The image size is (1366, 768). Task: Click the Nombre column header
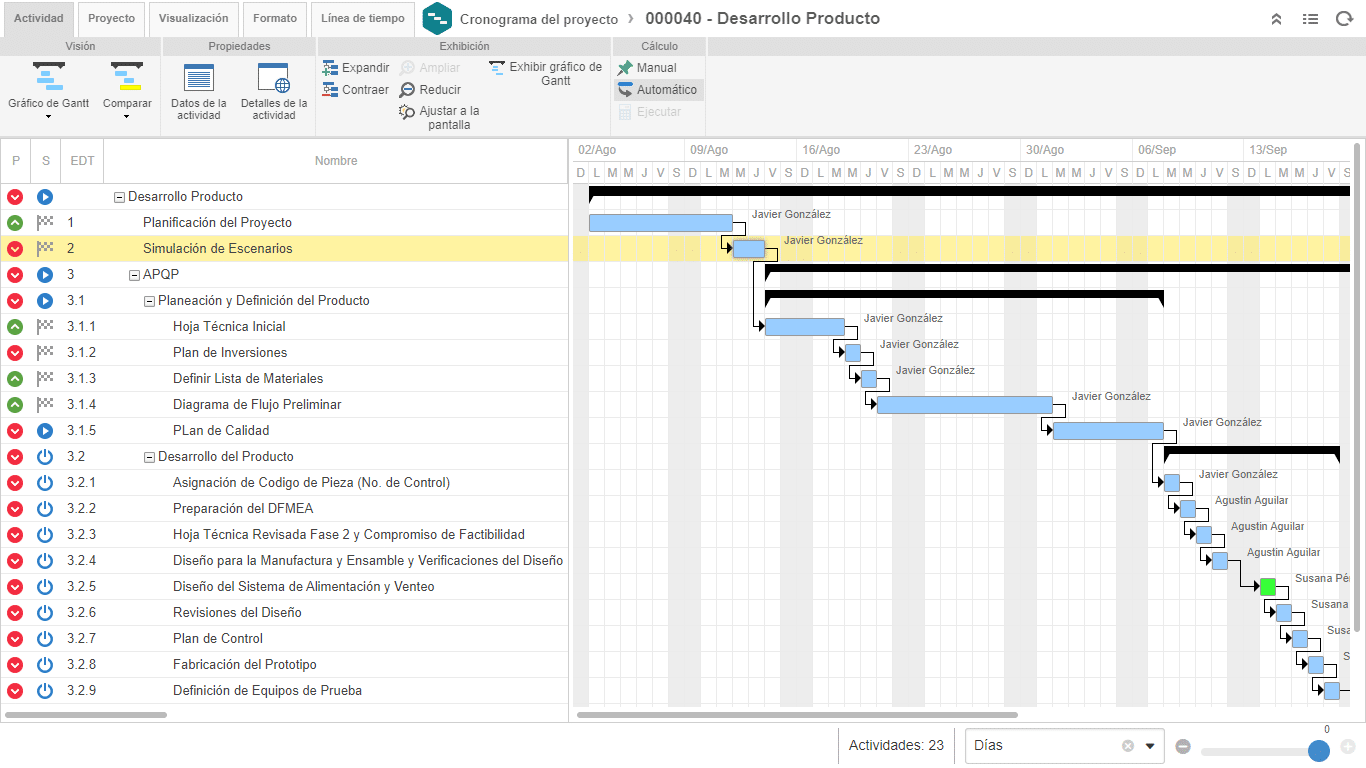pyautogui.click(x=336, y=161)
